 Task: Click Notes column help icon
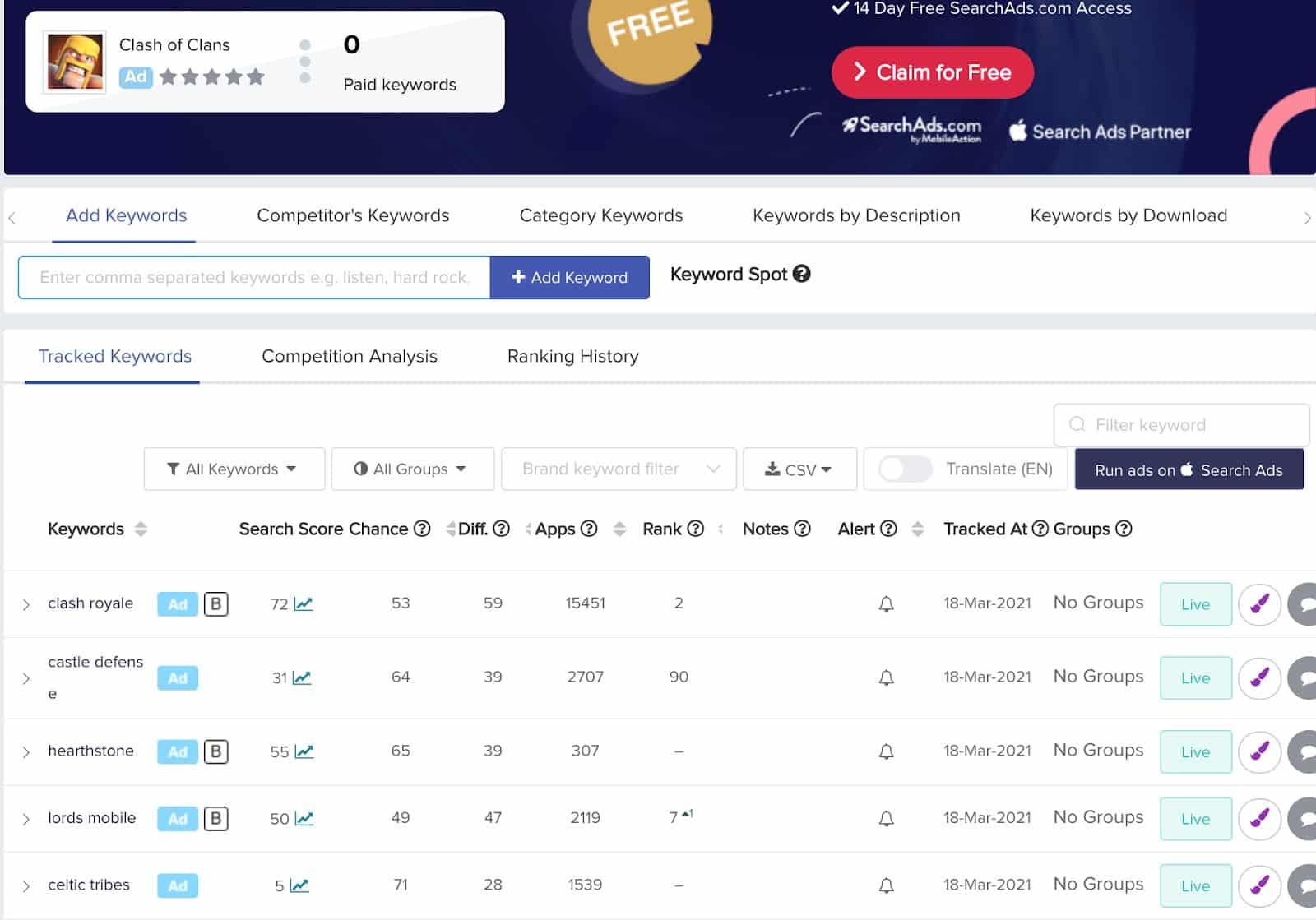coord(802,529)
